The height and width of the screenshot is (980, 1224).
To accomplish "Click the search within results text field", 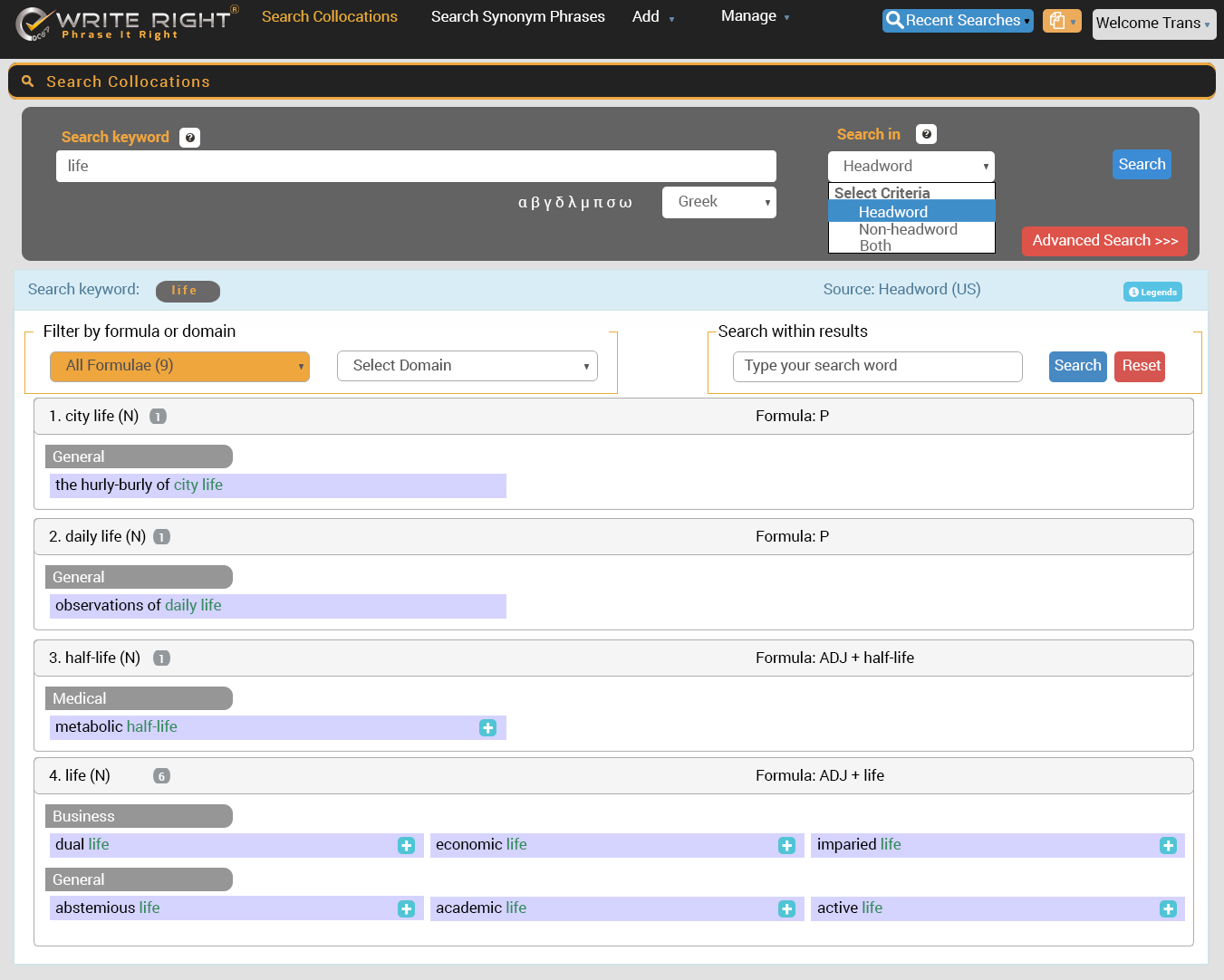I will 877,366.
